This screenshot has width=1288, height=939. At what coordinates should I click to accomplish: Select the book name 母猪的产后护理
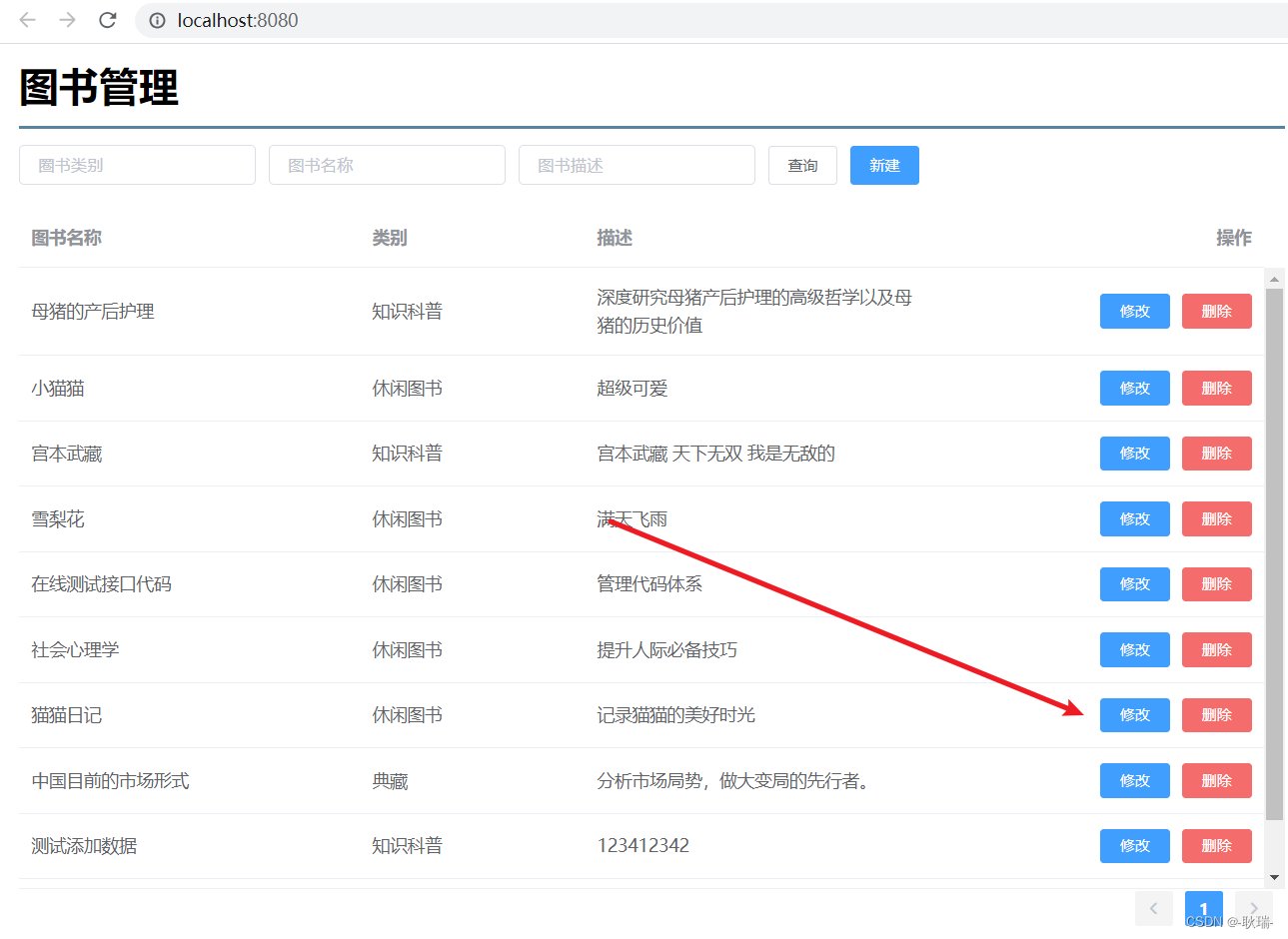[x=93, y=311]
